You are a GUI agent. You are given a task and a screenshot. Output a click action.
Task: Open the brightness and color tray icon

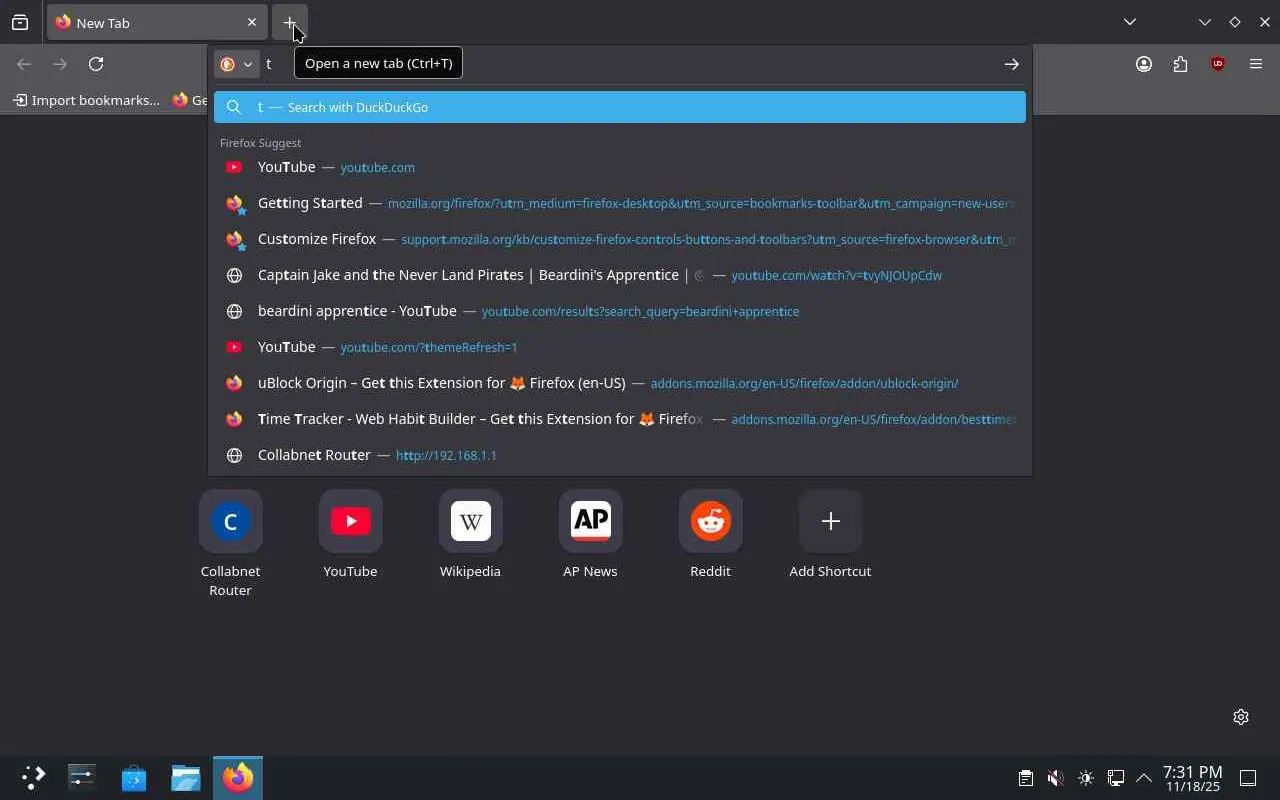click(x=1086, y=778)
